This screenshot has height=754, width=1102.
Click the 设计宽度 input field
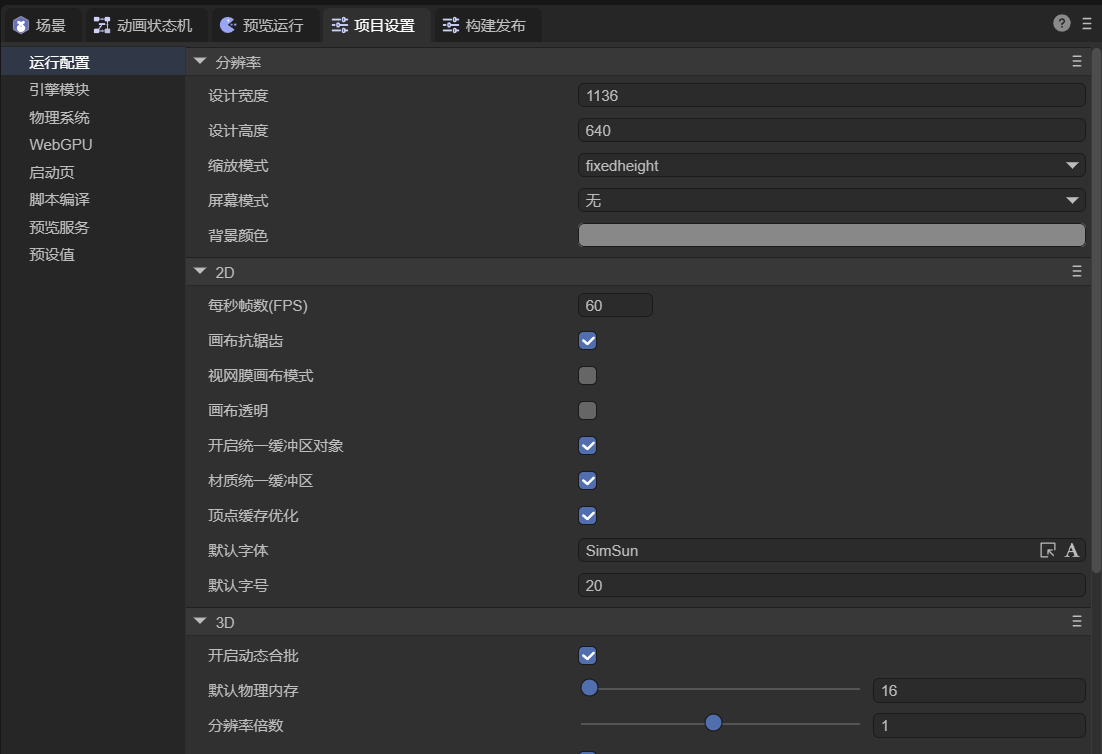click(x=831, y=96)
